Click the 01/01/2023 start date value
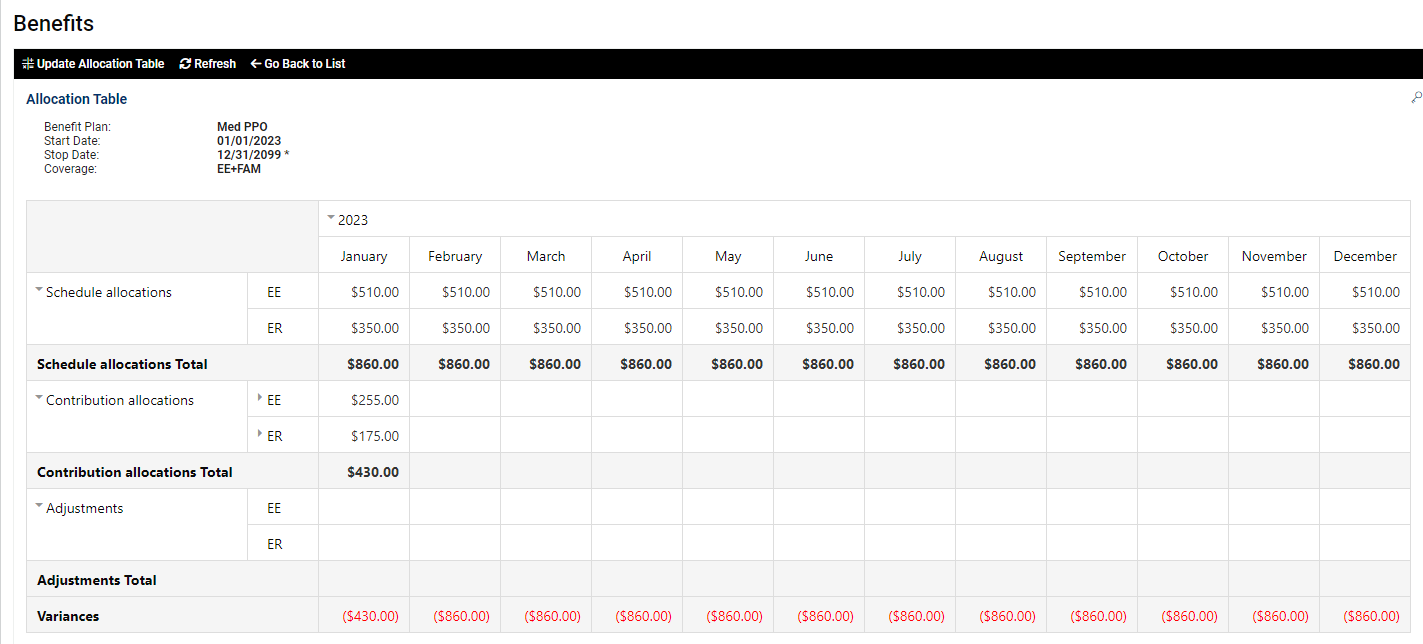Image resolution: width=1423 pixels, height=644 pixels. click(249, 141)
